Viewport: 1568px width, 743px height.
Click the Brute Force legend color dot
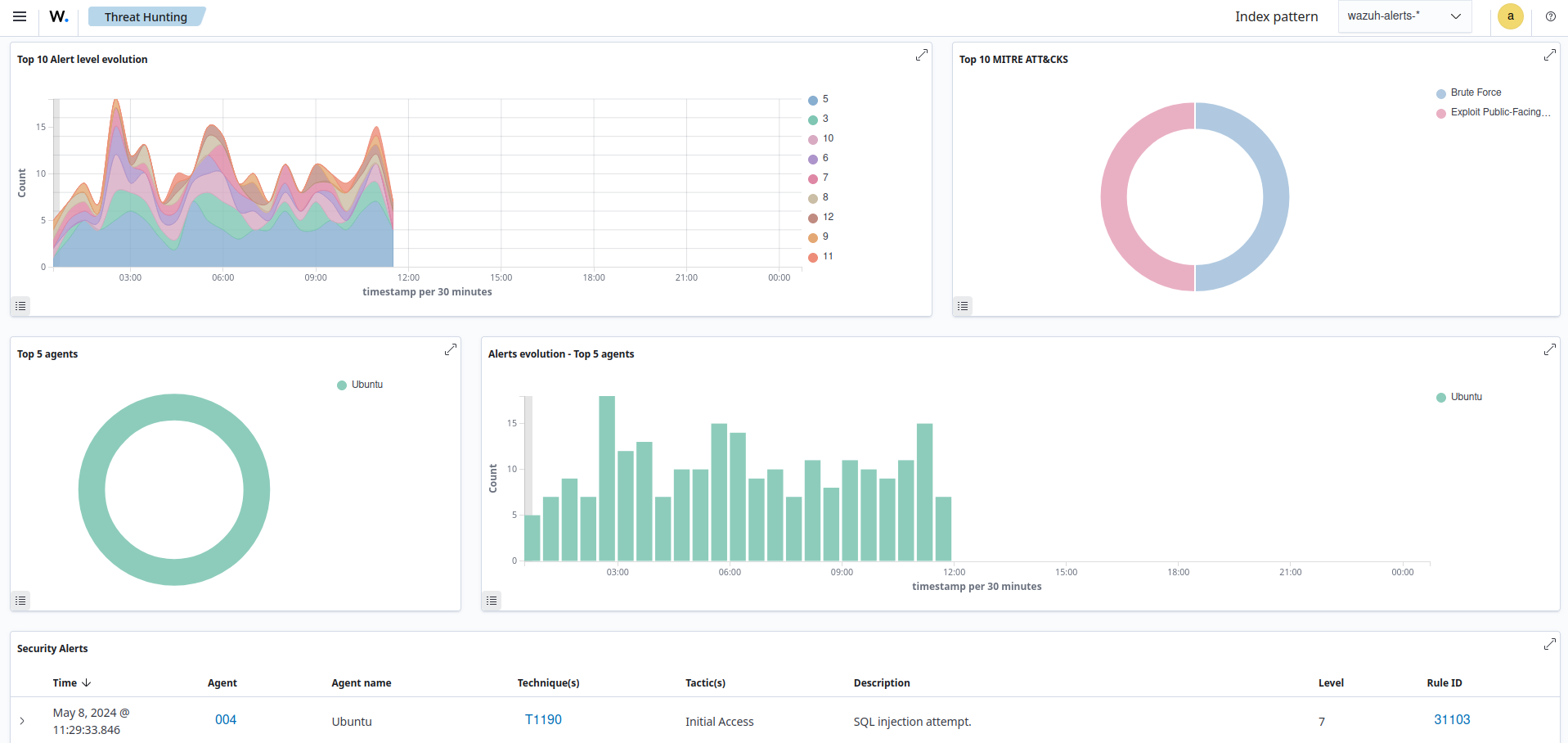pos(1440,93)
